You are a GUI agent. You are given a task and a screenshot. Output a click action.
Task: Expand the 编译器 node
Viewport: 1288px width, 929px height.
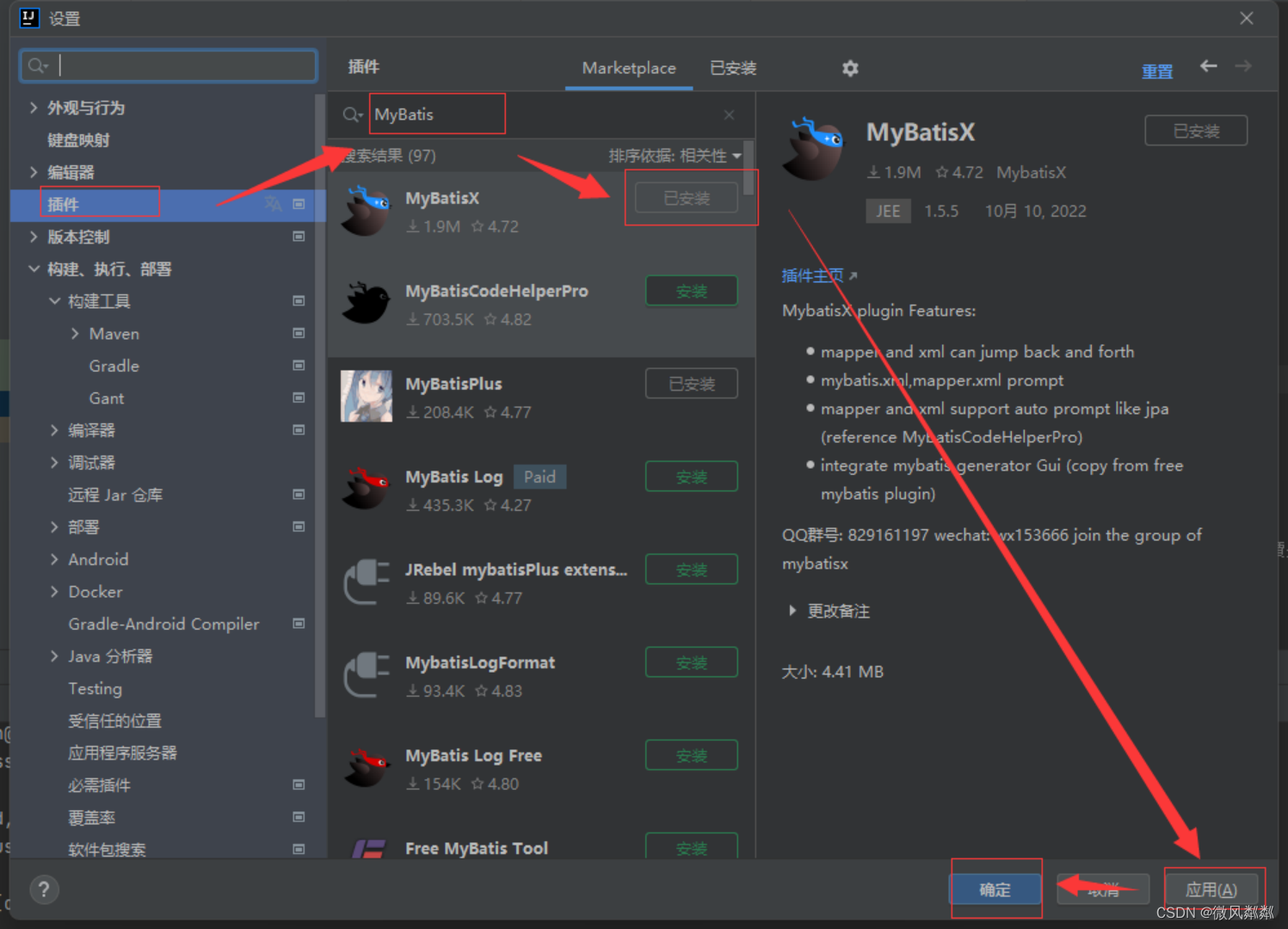(54, 430)
